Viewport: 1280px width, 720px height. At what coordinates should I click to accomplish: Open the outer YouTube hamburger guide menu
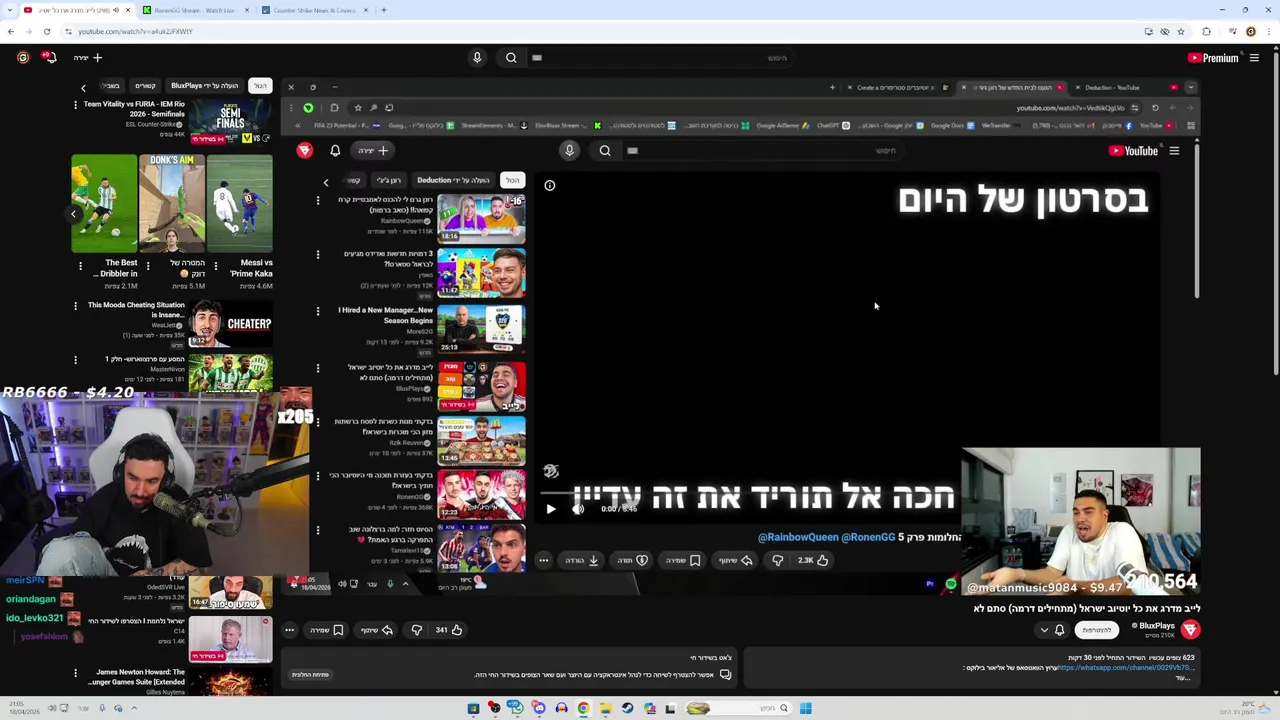coord(1254,58)
